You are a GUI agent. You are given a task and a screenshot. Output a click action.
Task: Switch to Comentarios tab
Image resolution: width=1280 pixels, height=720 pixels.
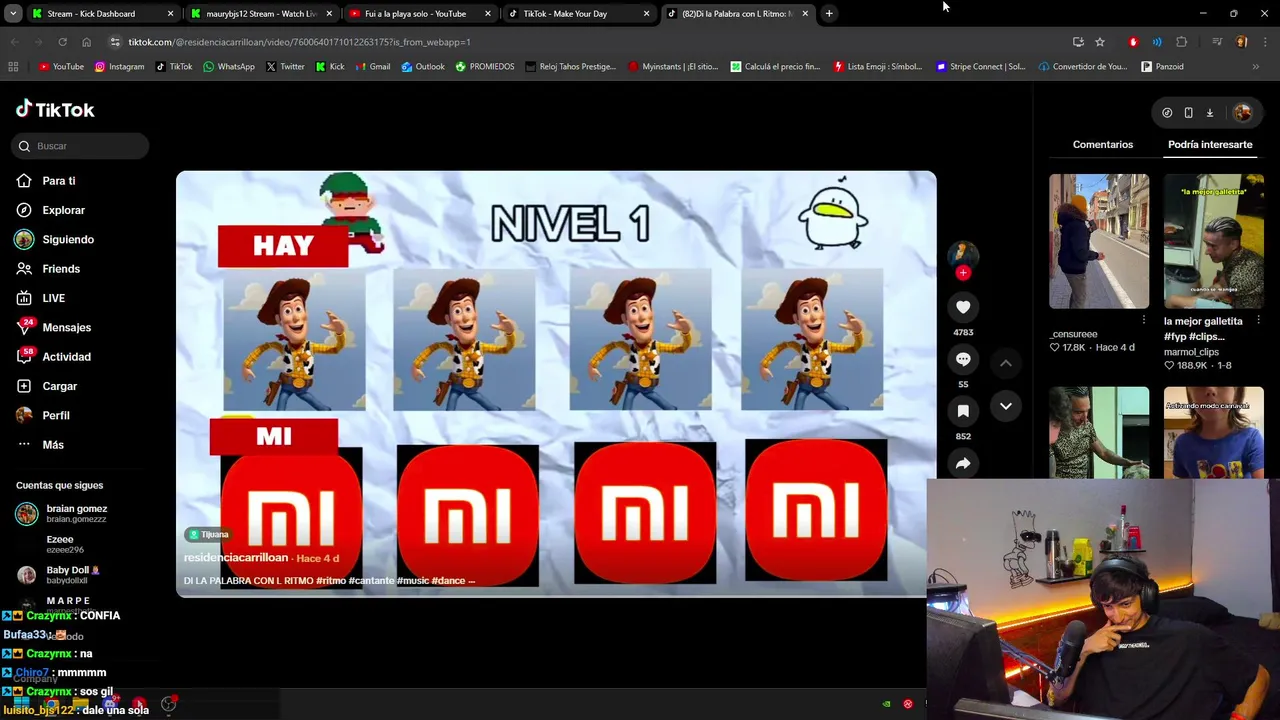click(x=1103, y=145)
